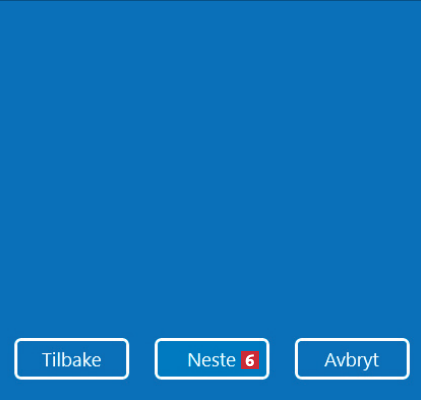
Task: Click the Tilbake button
Action: [x=72, y=359]
